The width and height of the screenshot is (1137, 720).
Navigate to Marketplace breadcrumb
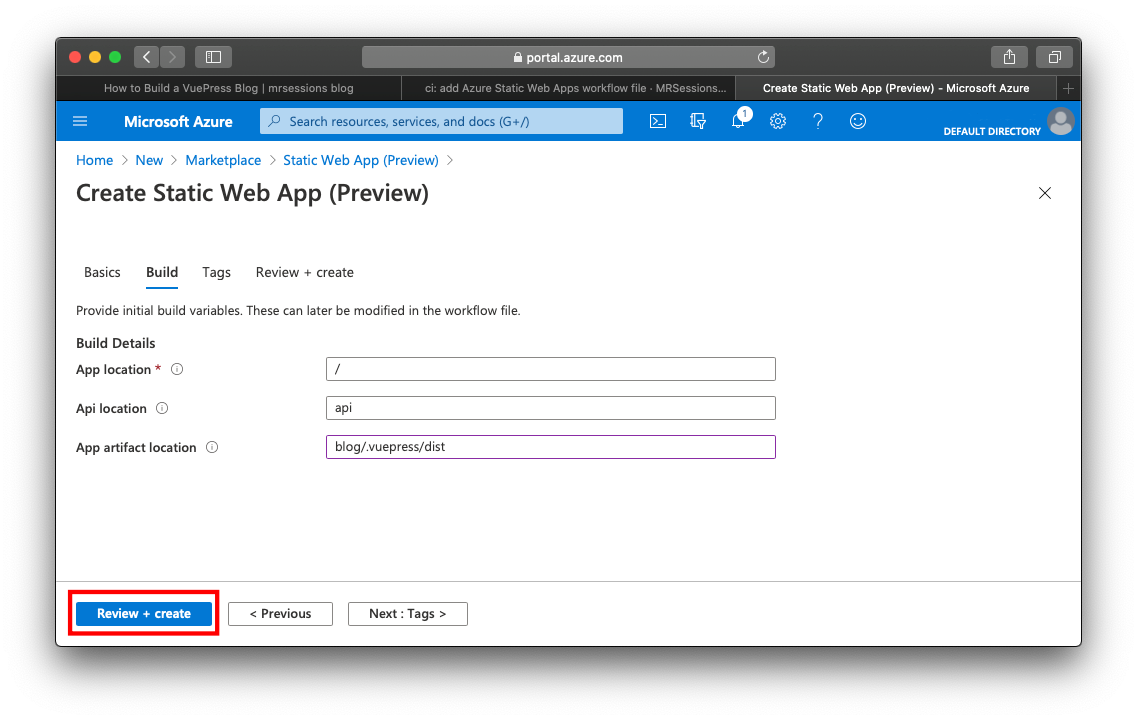[223, 160]
